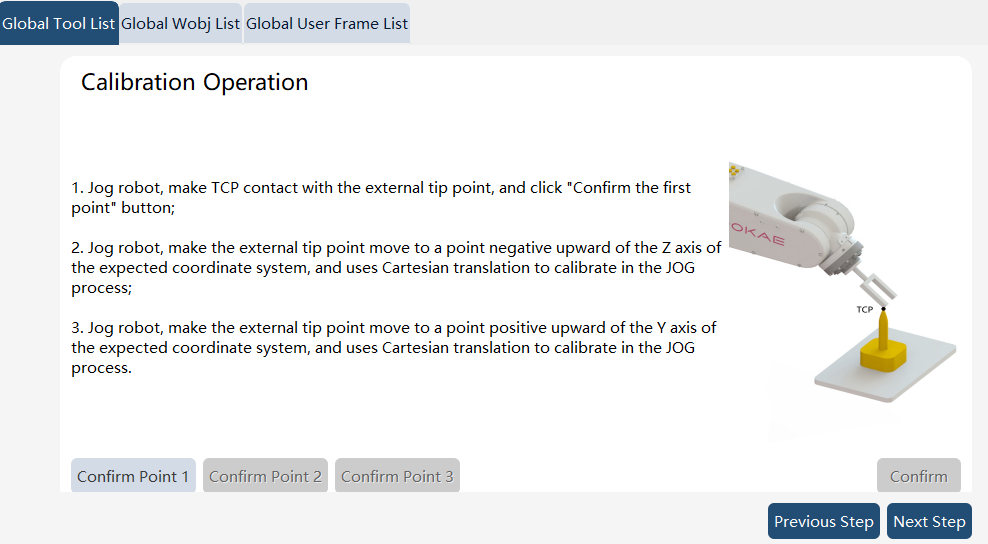
Task: Click the yellow block under the tip pin
Action: point(883,358)
